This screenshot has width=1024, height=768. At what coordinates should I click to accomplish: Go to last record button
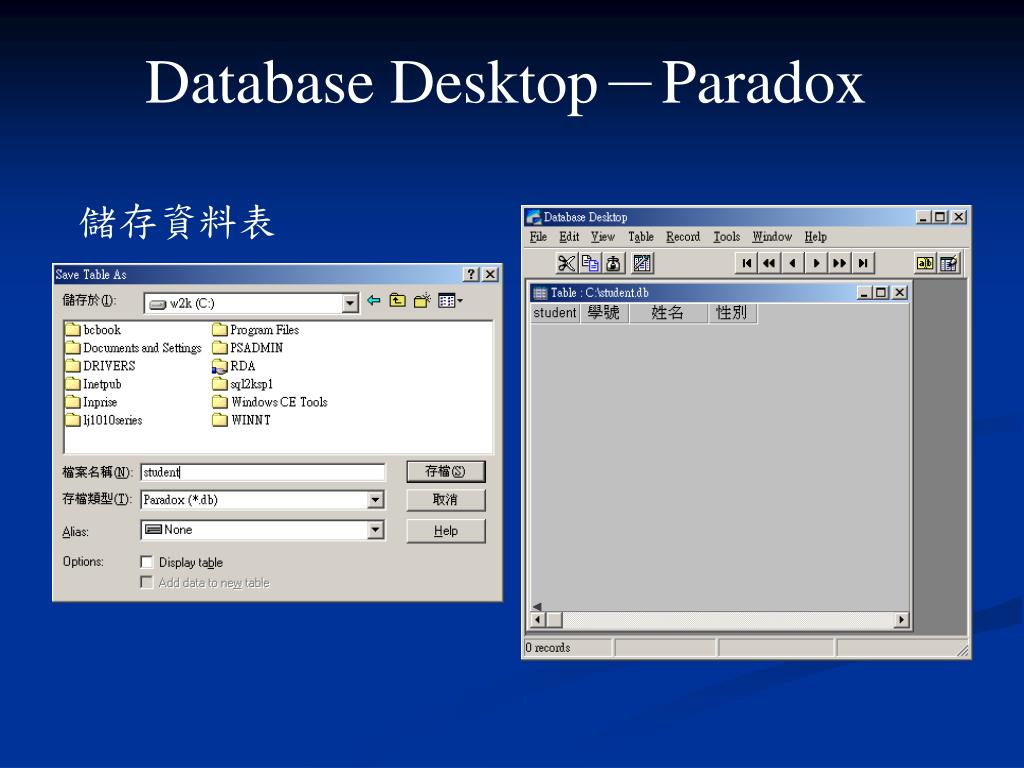click(863, 263)
